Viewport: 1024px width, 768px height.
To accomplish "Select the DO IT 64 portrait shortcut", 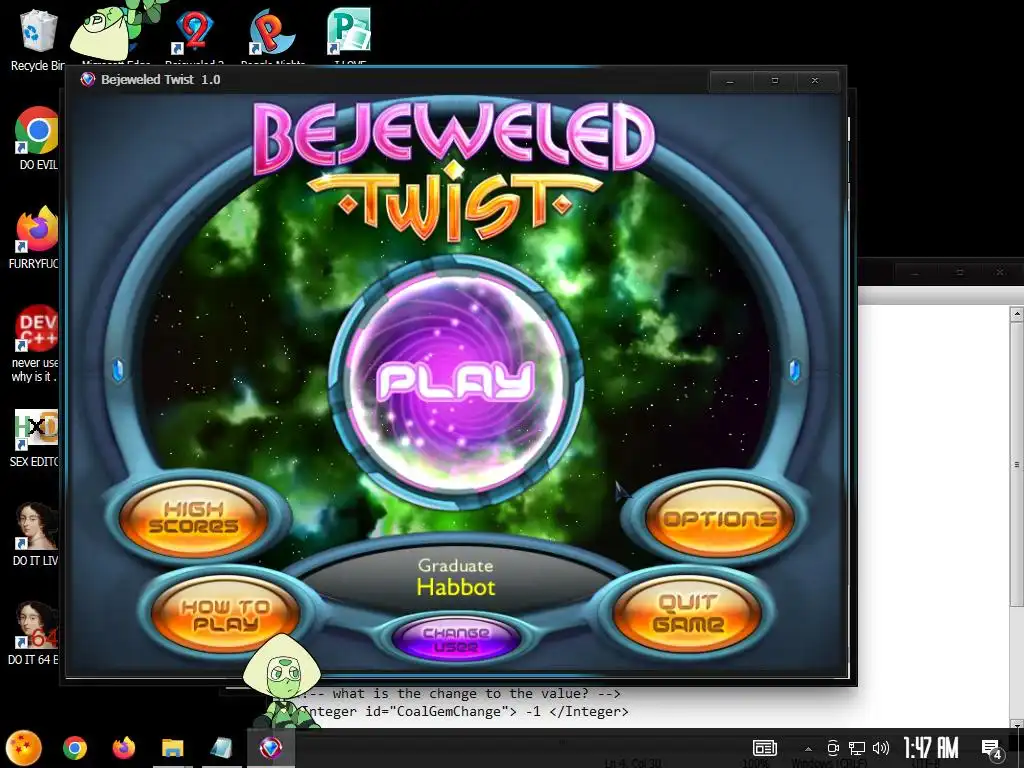I will click(34, 633).
